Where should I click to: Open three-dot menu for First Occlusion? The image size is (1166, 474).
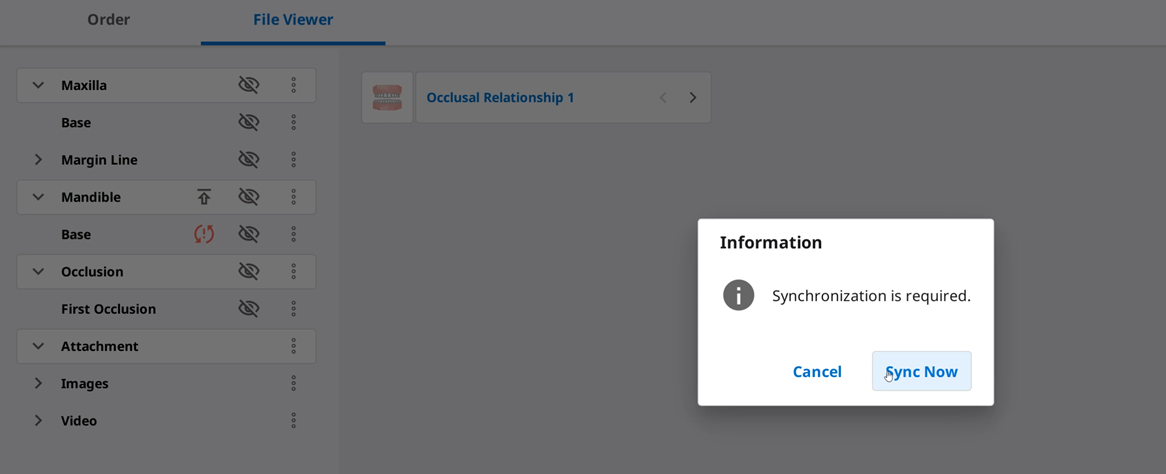click(x=294, y=309)
